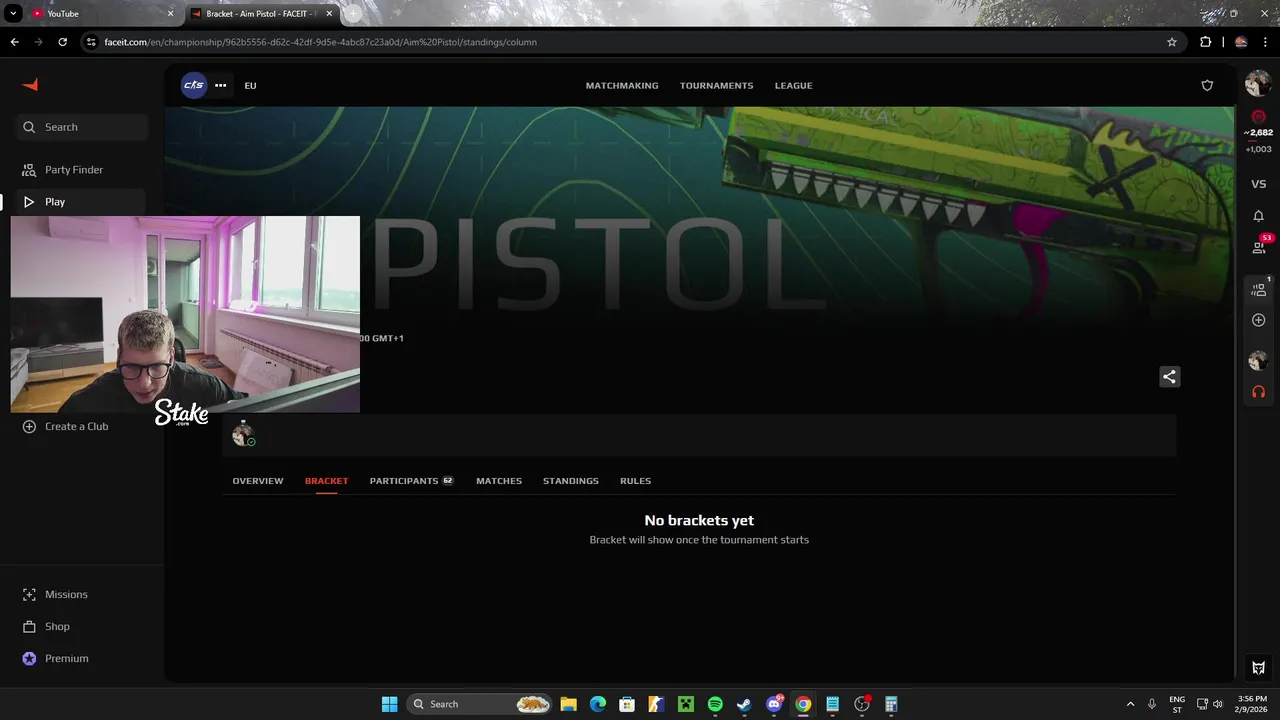Open the Standings tab
This screenshot has width=1280, height=720.
(x=571, y=481)
